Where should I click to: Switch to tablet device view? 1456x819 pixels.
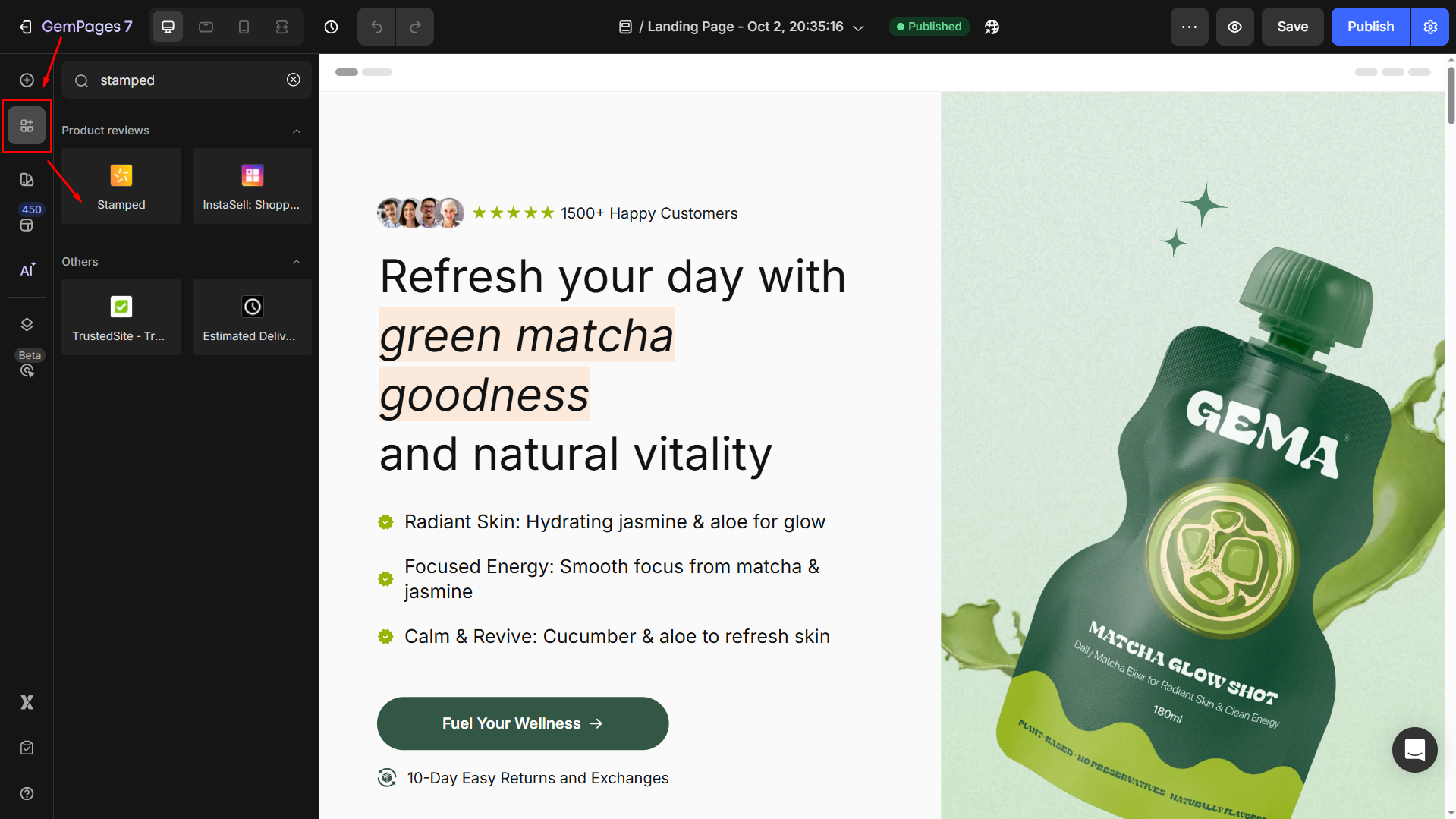[x=206, y=27]
